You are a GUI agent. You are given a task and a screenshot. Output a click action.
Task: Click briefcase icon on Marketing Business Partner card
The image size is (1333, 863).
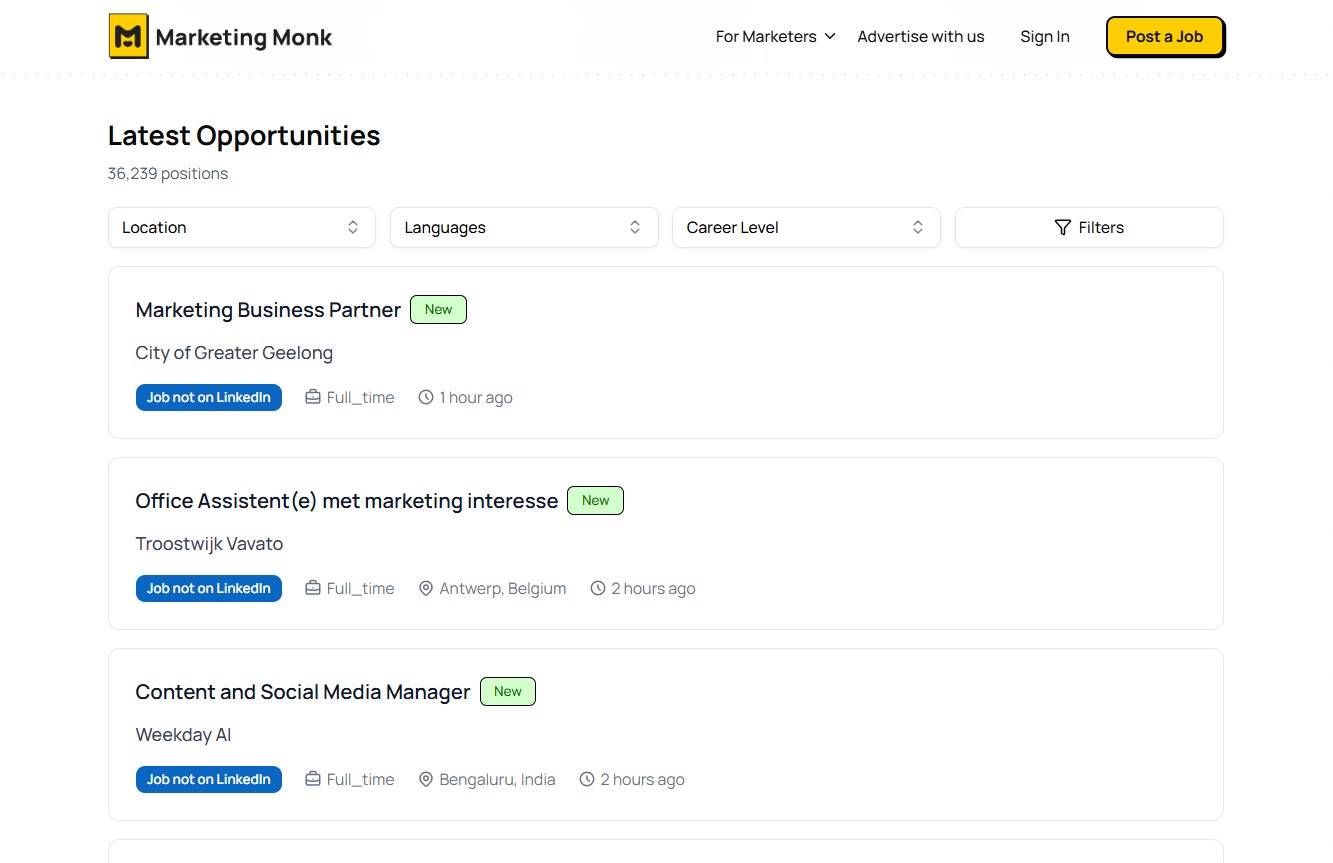pos(313,397)
